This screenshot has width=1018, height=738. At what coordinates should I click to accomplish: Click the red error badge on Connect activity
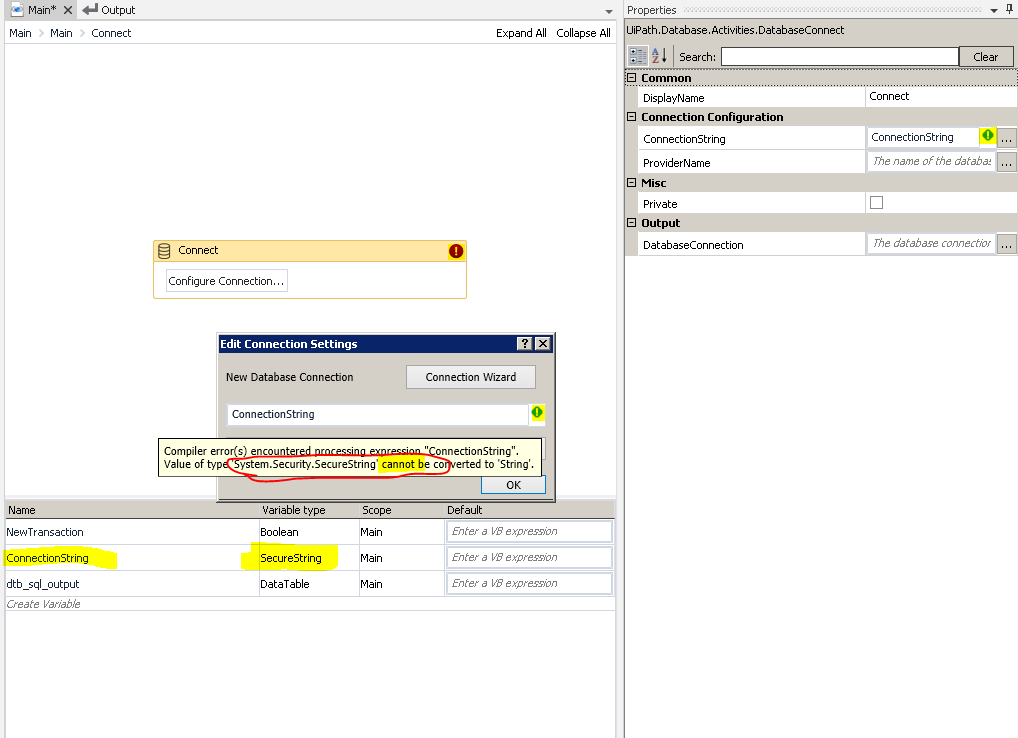[x=455, y=250]
